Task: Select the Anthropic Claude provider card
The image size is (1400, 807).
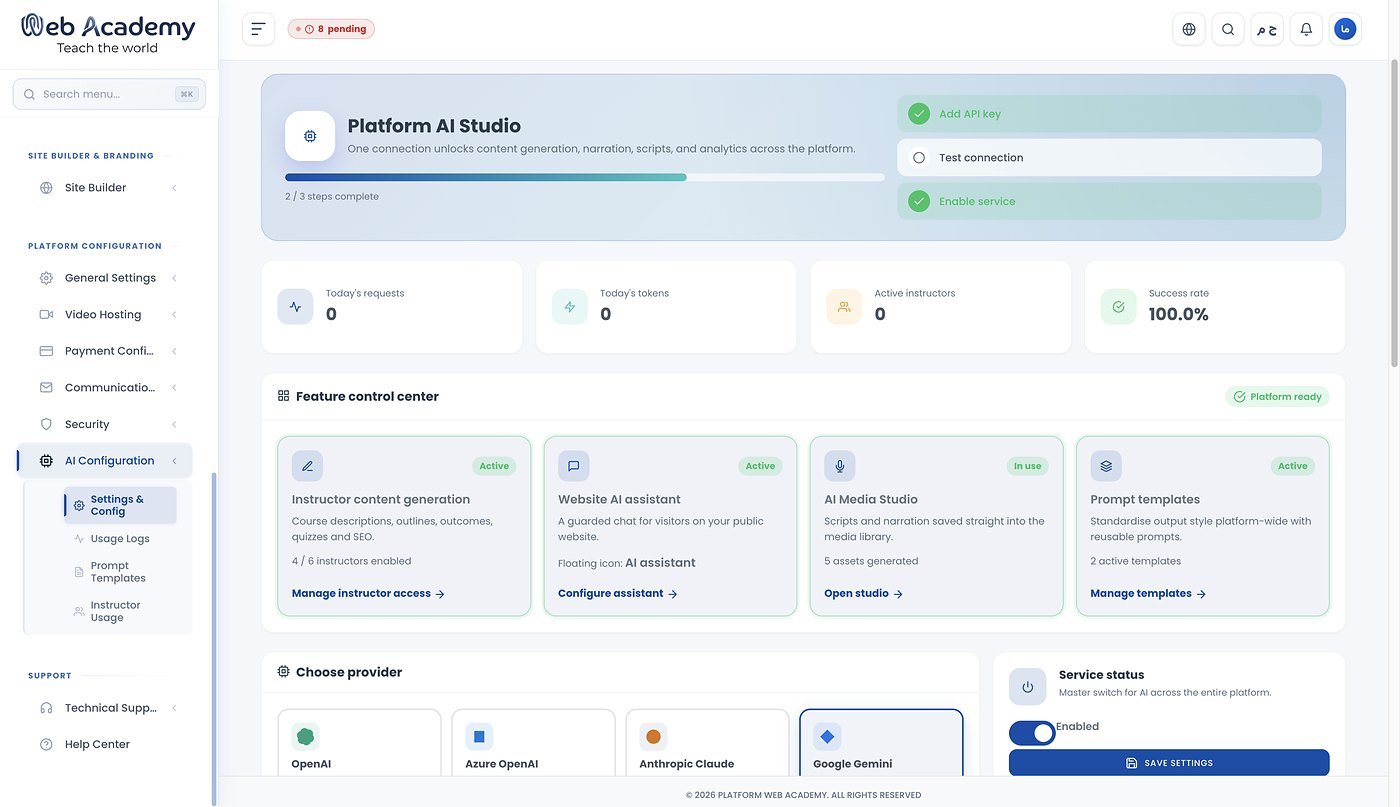Action: pos(708,743)
